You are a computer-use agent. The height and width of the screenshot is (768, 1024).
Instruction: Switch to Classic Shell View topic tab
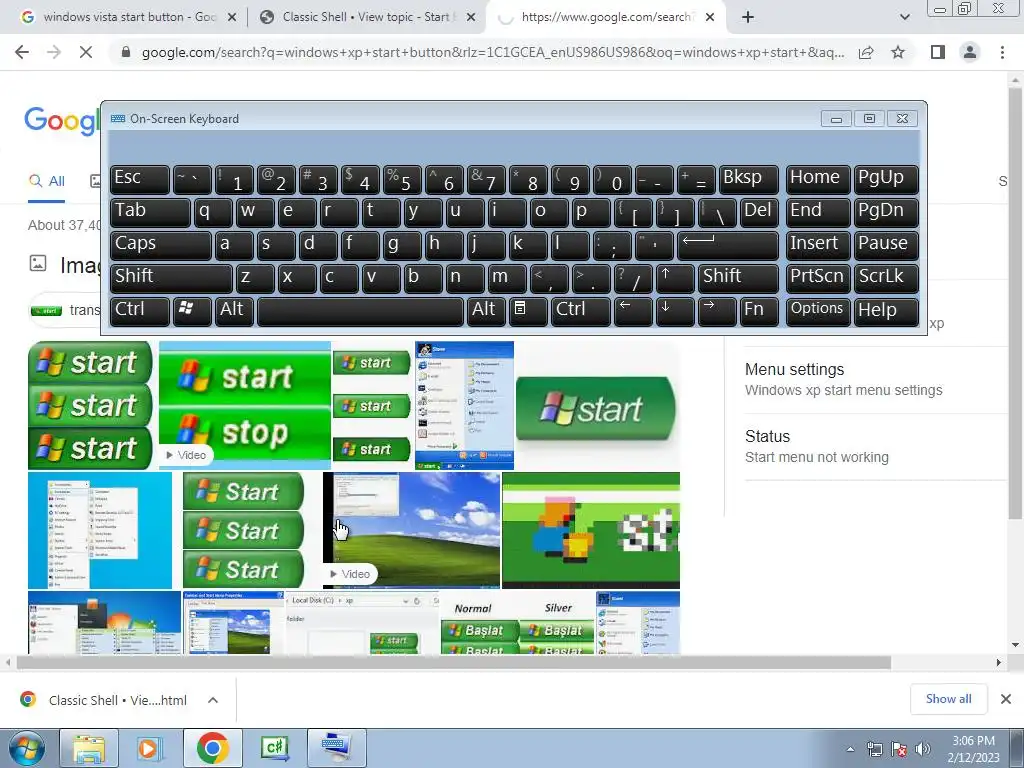(x=367, y=17)
